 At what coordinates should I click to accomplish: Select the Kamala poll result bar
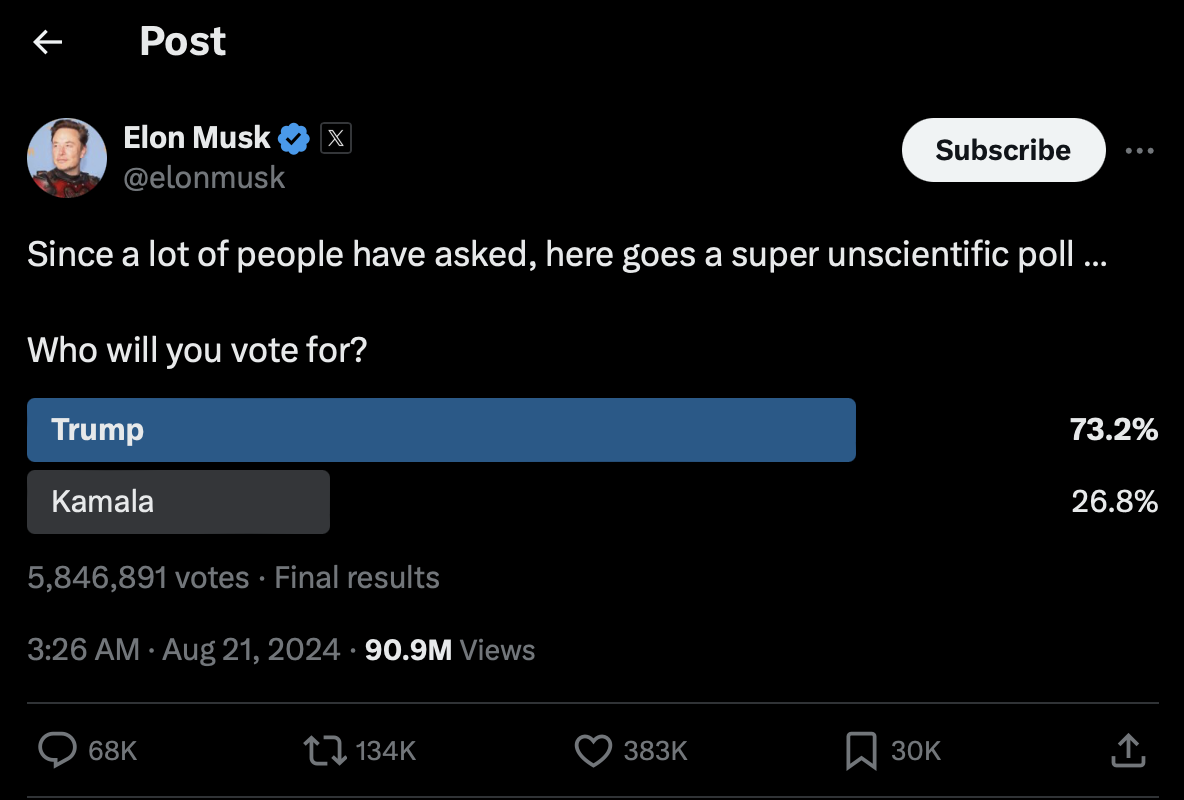pyautogui.click(x=178, y=501)
